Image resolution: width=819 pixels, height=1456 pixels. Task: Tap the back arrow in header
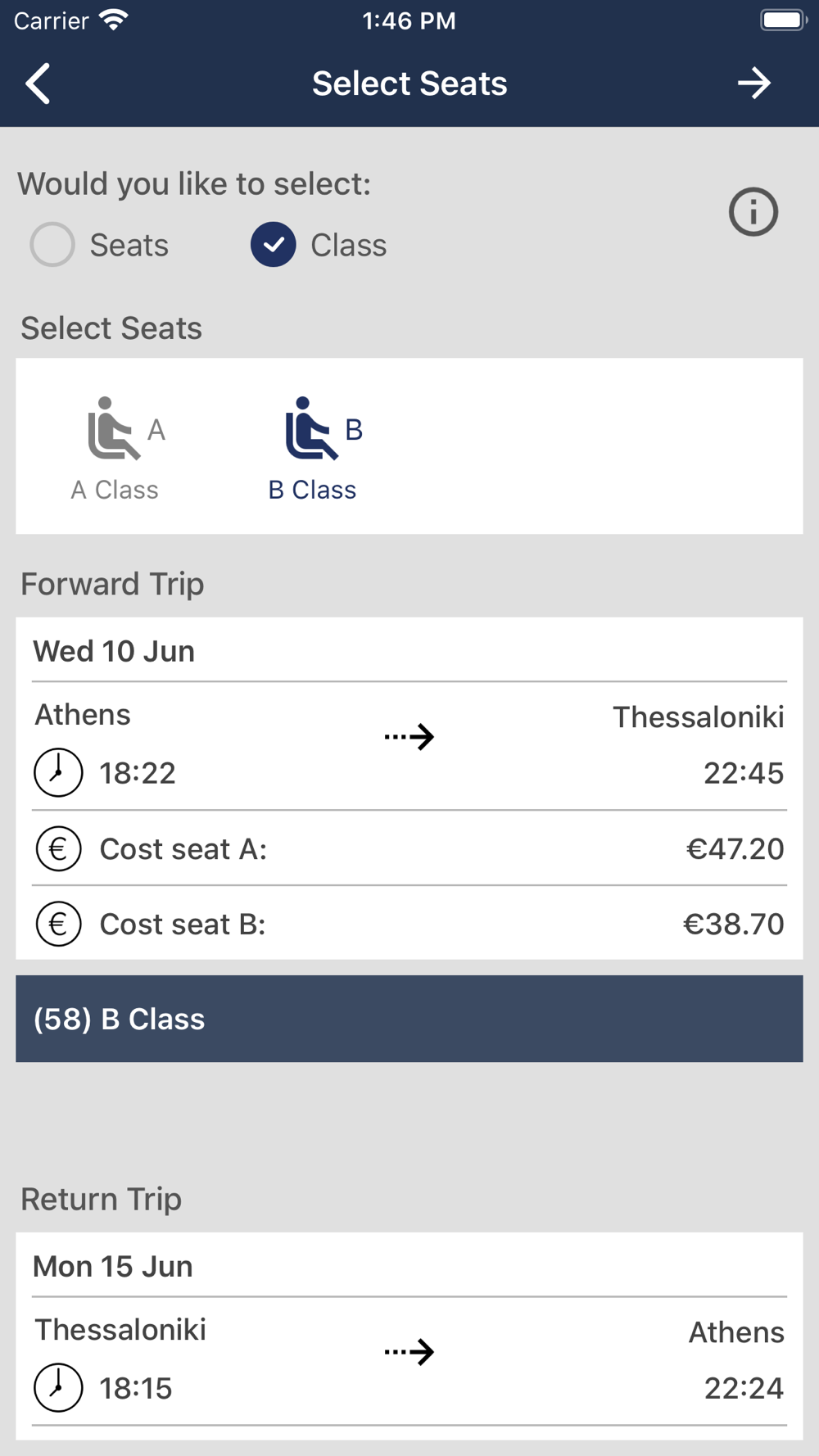38,84
